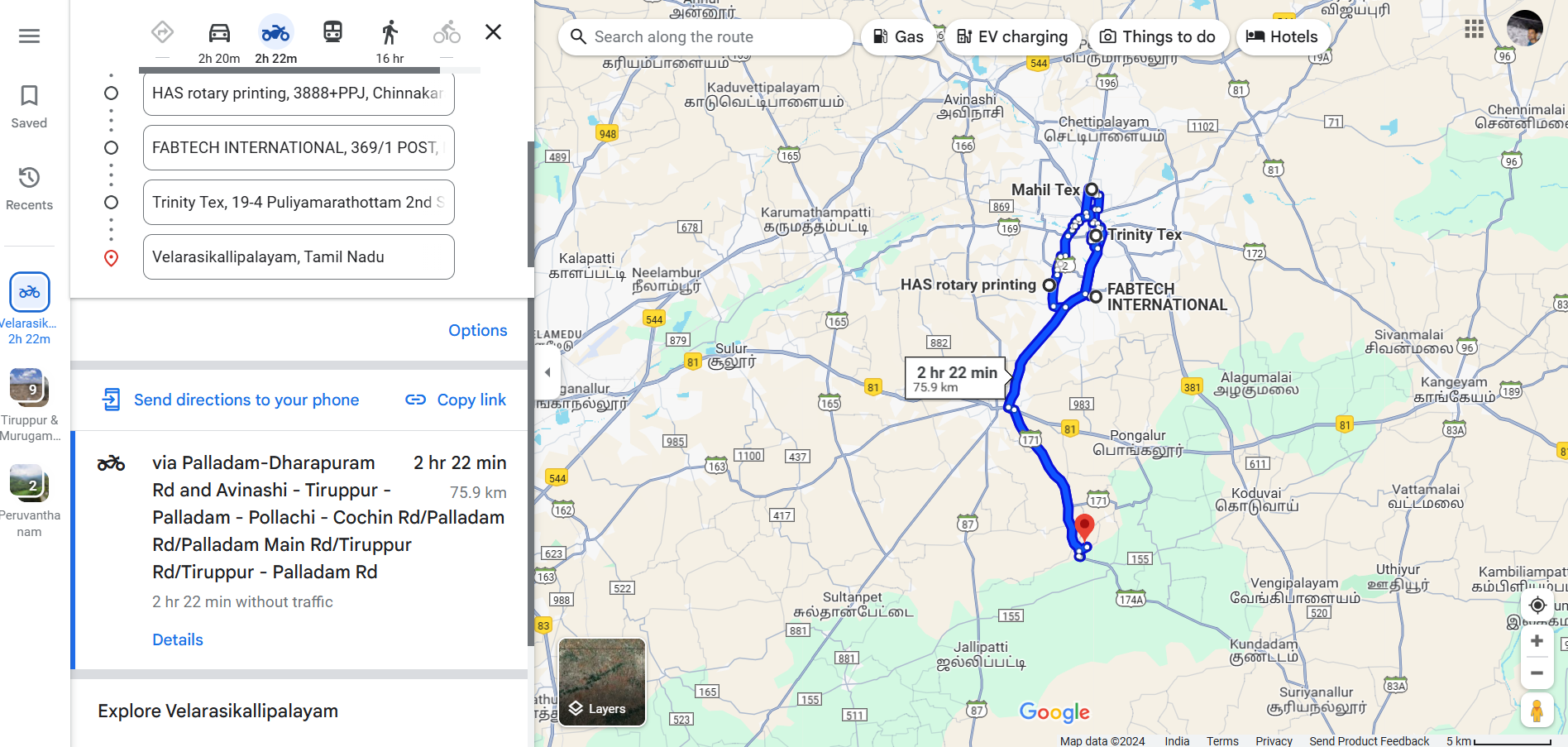Copy link to these directions
The width and height of the screenshot is (1568, 747).
(x=456, y=400)
